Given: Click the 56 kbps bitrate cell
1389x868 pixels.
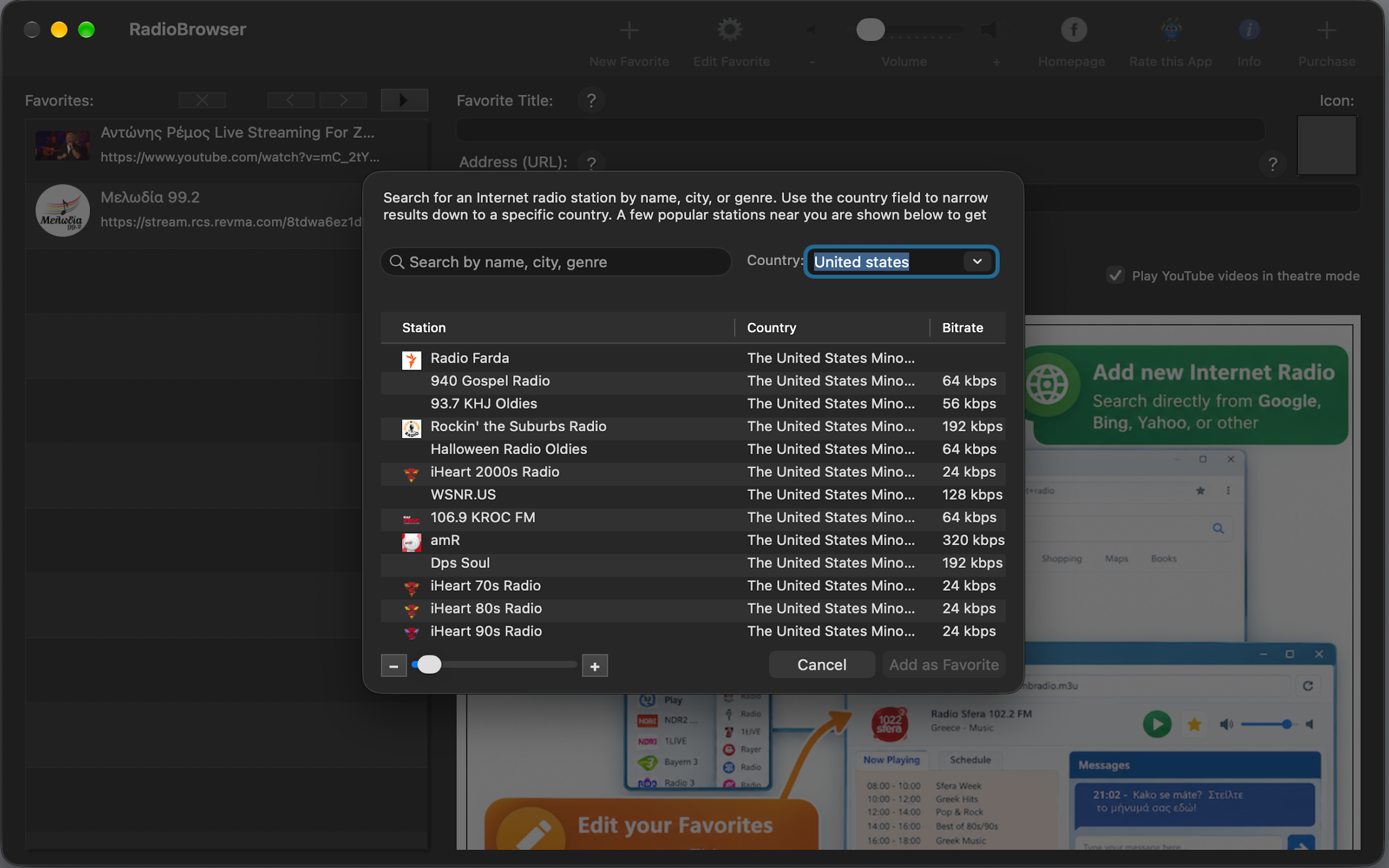Looking at the screenshot, I should 969,404.
